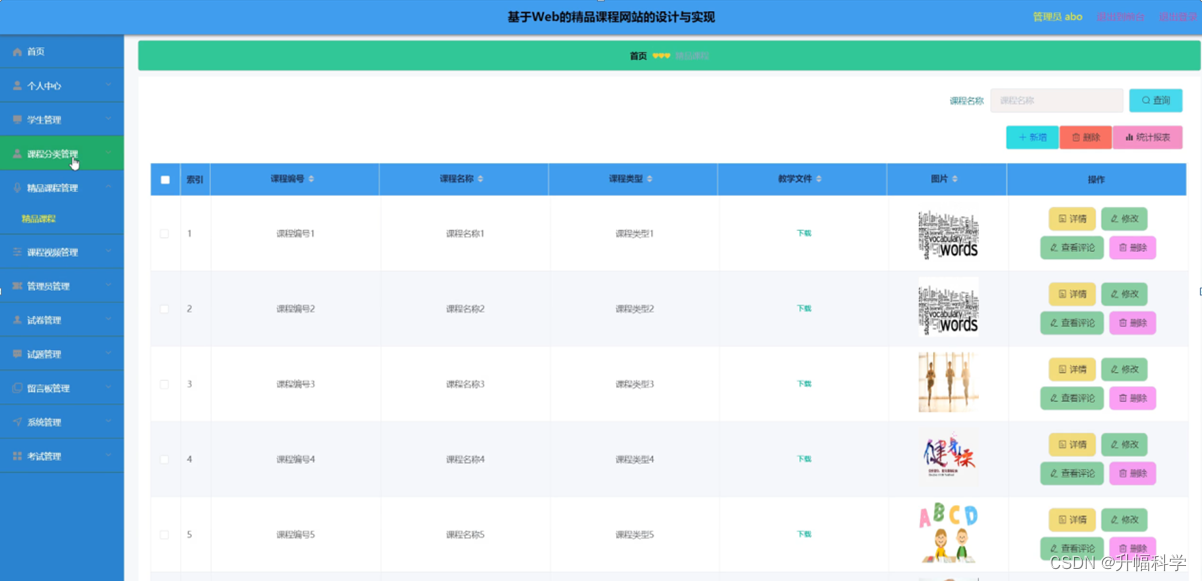
Task: Click 详情 for 课程编号1 row
Action: (1072, 219)
